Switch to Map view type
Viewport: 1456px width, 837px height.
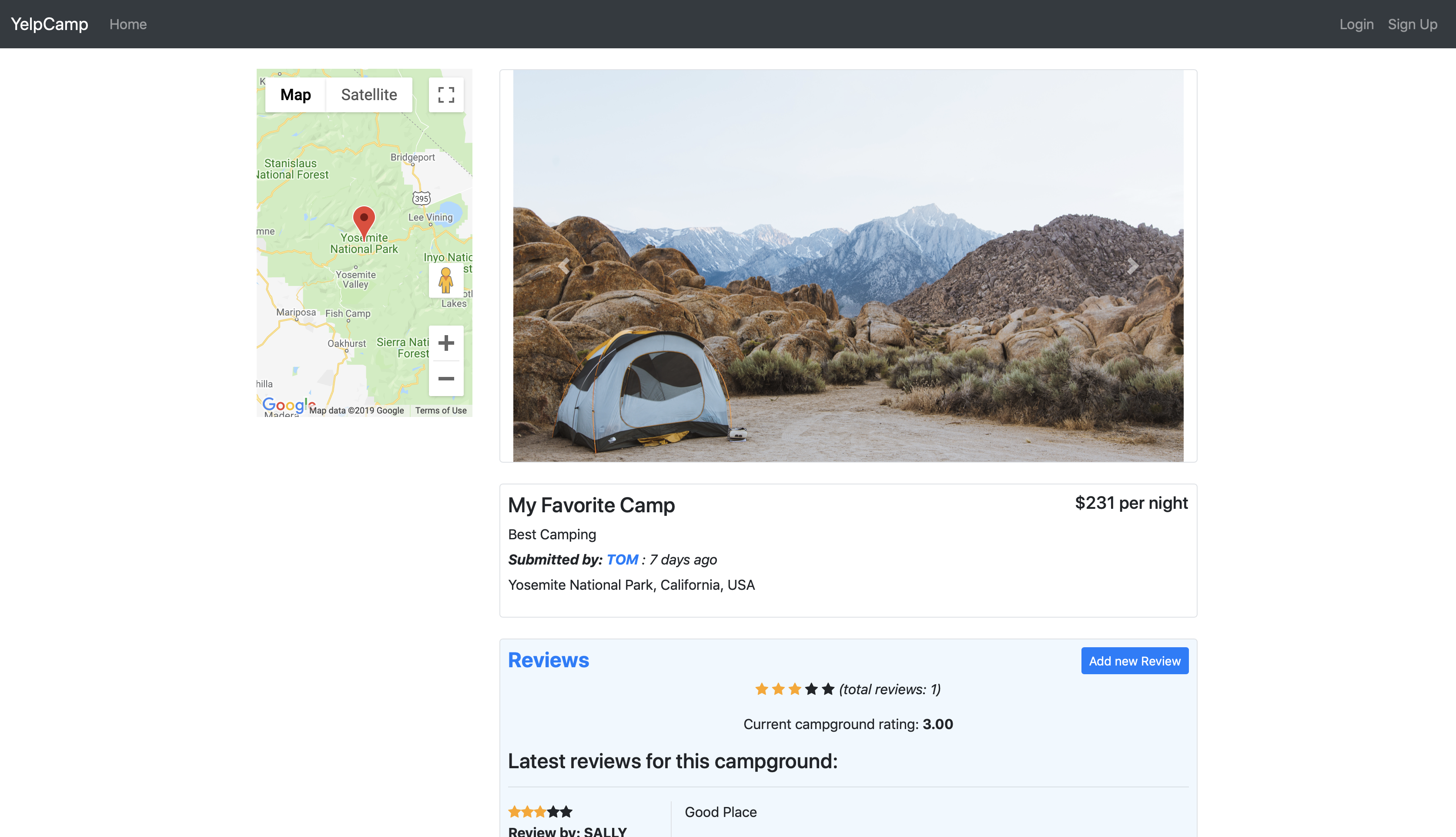point(295,95)
